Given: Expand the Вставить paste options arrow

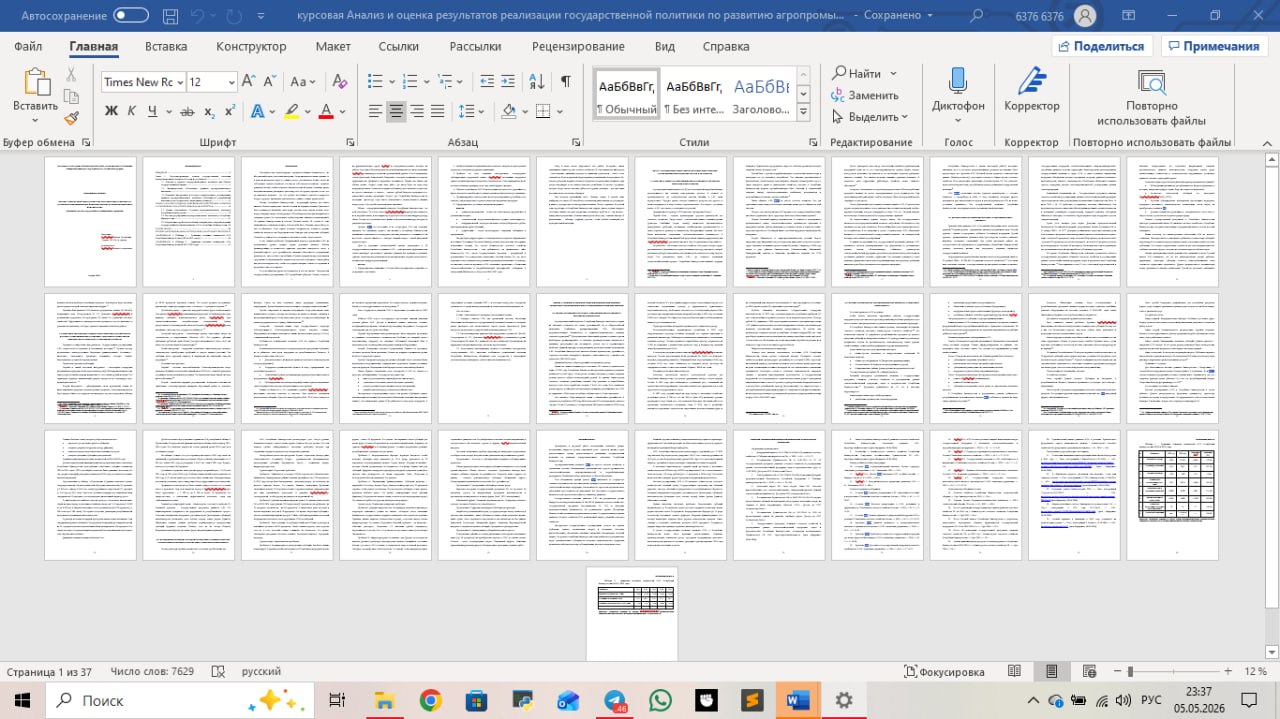Looking at the screenshot, I should (36, 119).
